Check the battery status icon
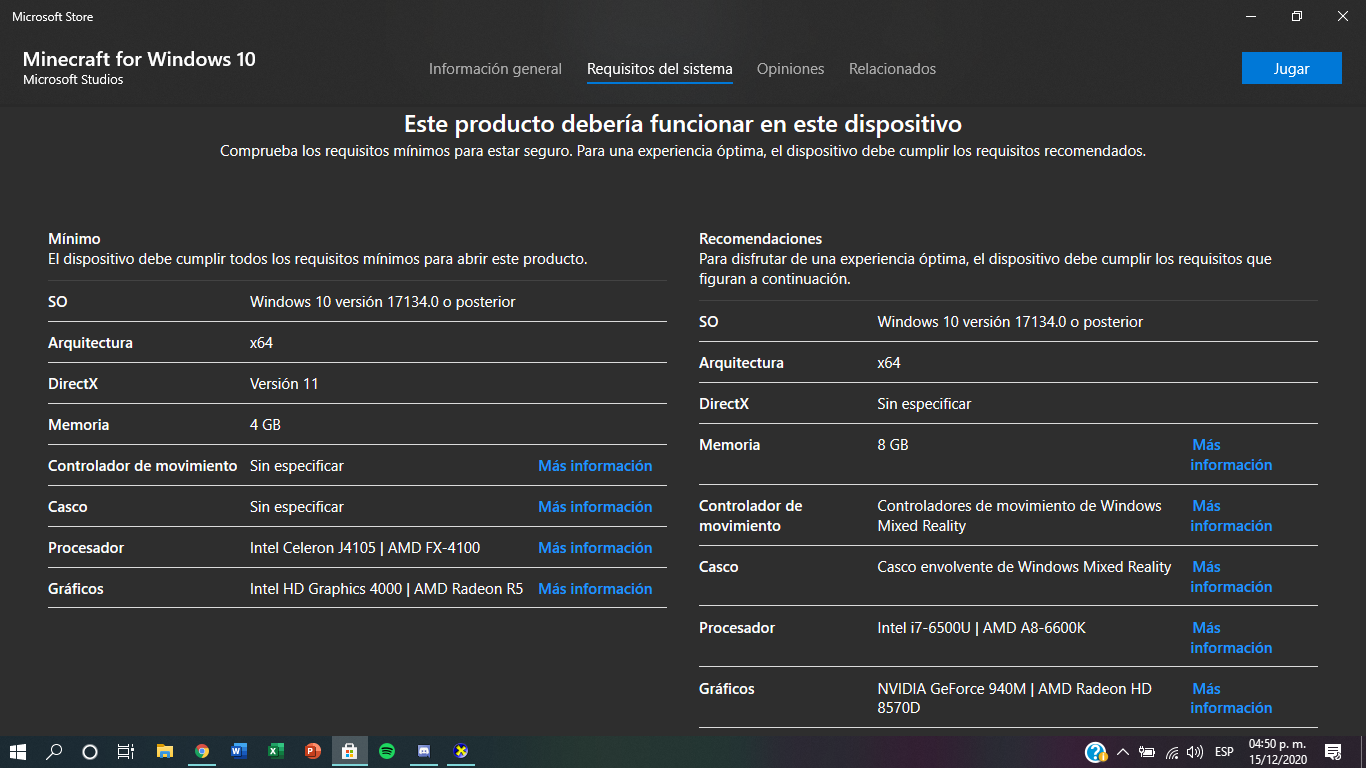This screenshot has width=1366, height=768. [1147, 752]
